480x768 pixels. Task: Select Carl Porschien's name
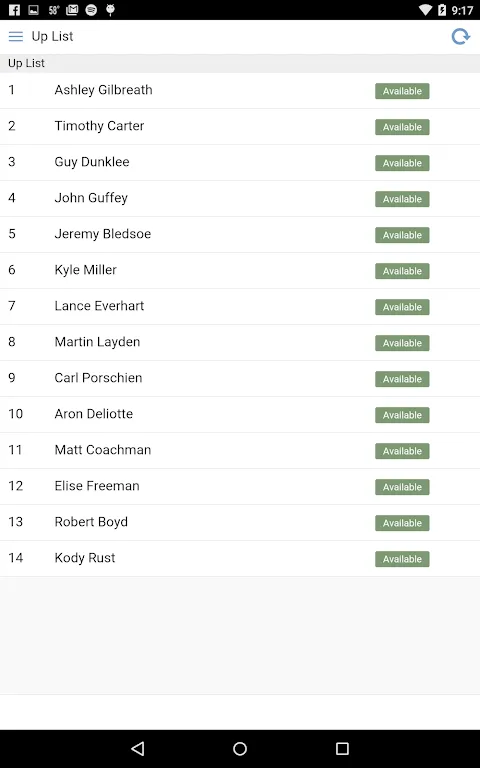(98, 378)
